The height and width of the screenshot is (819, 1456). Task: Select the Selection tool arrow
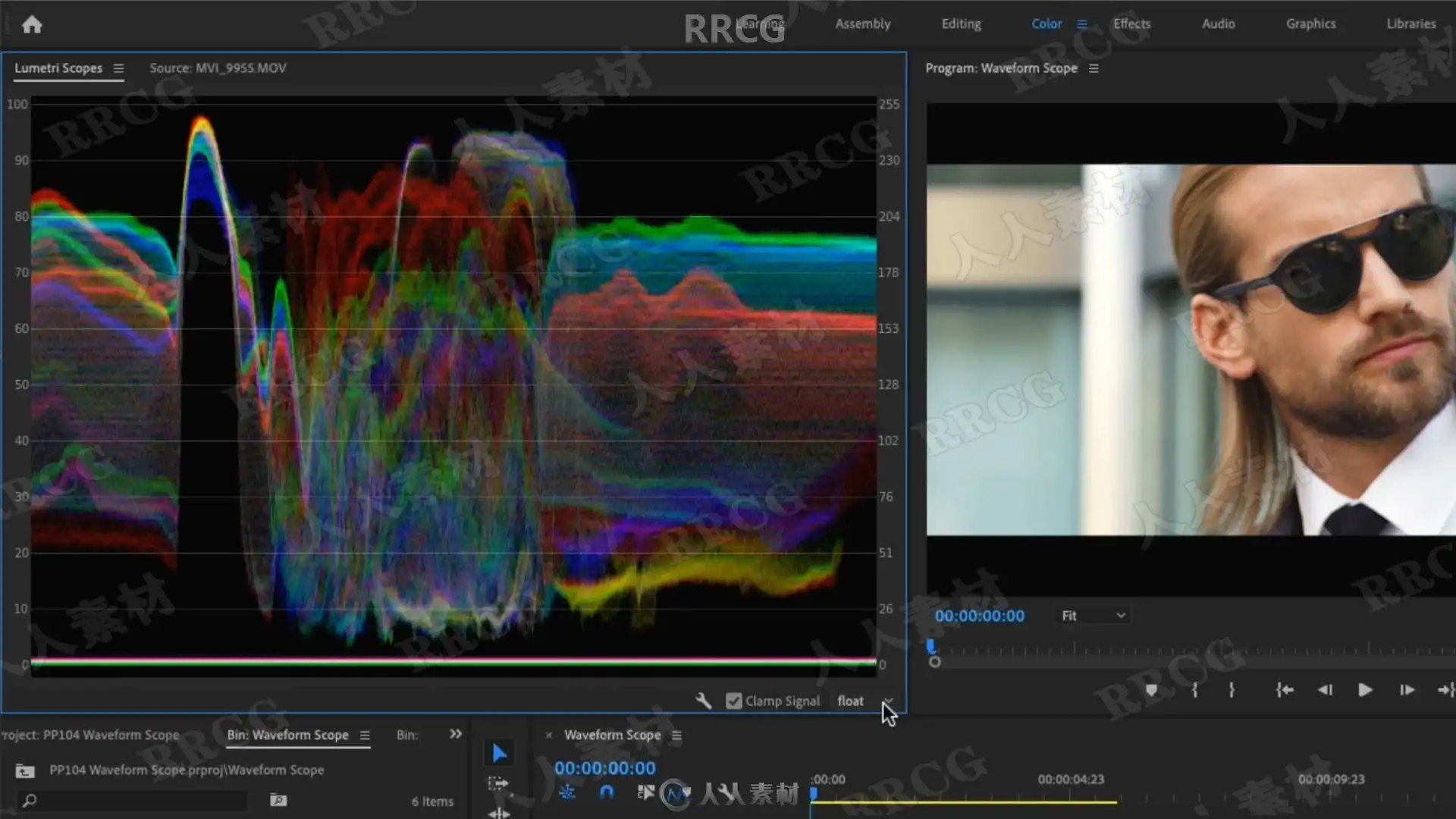pyautogui.click(x=499, y=753)
